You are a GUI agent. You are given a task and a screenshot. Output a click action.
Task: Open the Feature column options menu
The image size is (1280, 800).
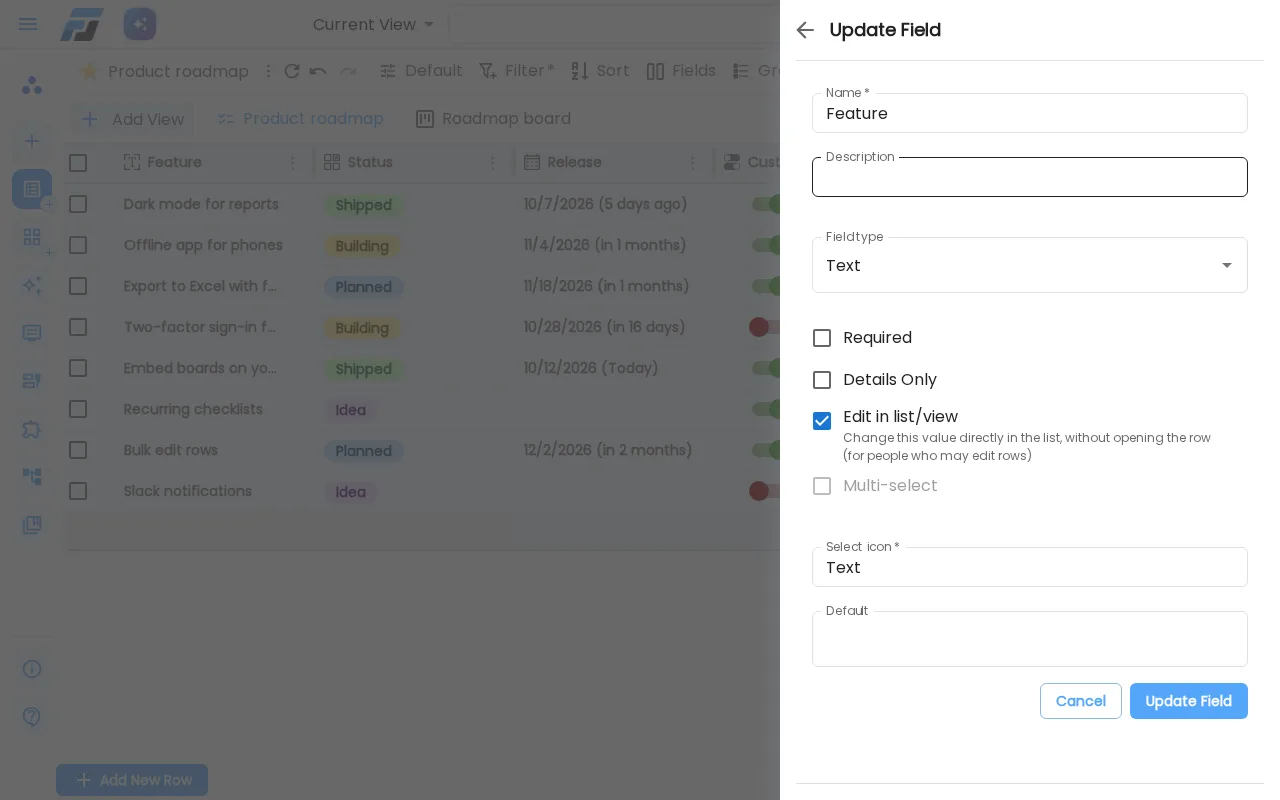293,162
